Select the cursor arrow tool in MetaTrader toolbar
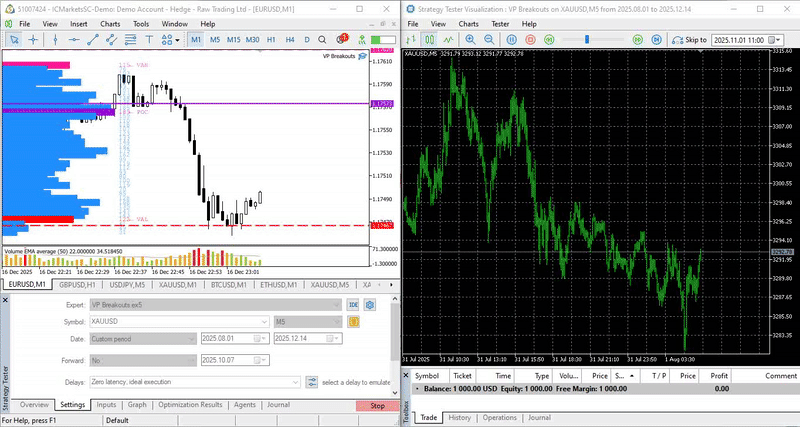This screenshot has width=800, height=427. [x=14, y=39]
